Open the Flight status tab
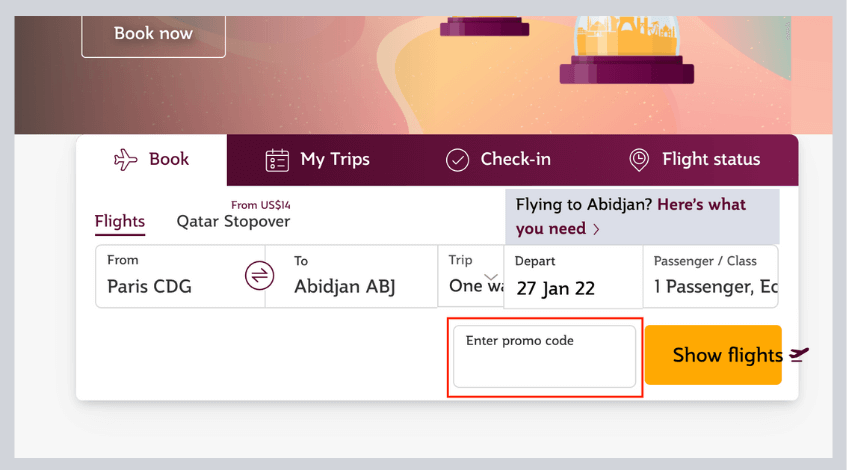This screenshot has width=847, height=470. coord(695,160)
